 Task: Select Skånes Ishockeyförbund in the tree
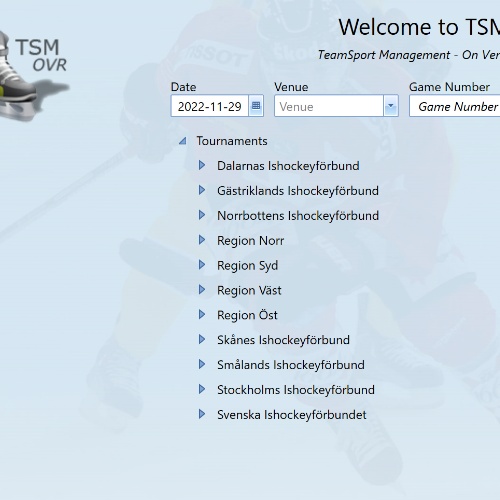283,340
